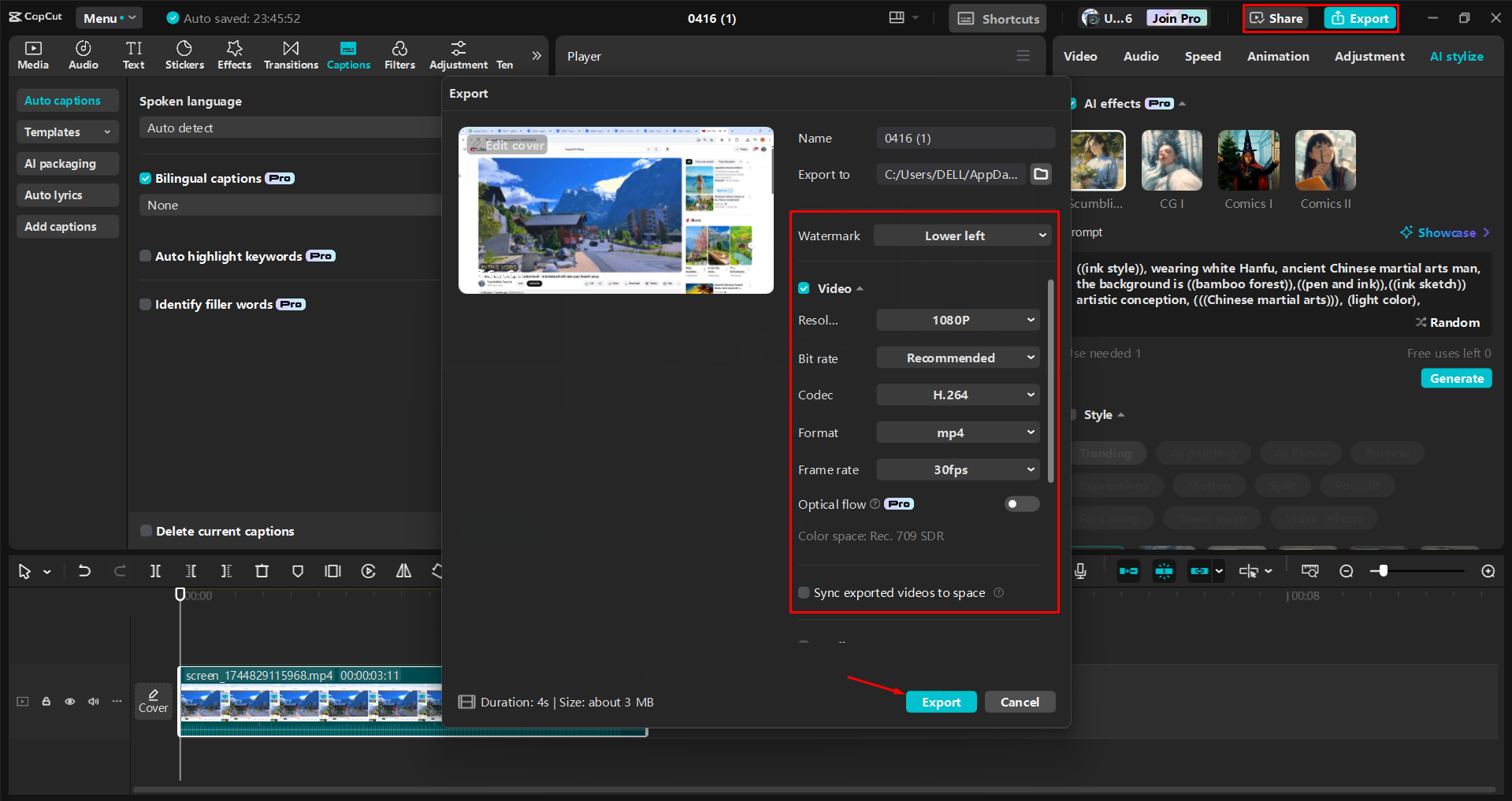Toggle the Optical flow switch

[1021, 504]
